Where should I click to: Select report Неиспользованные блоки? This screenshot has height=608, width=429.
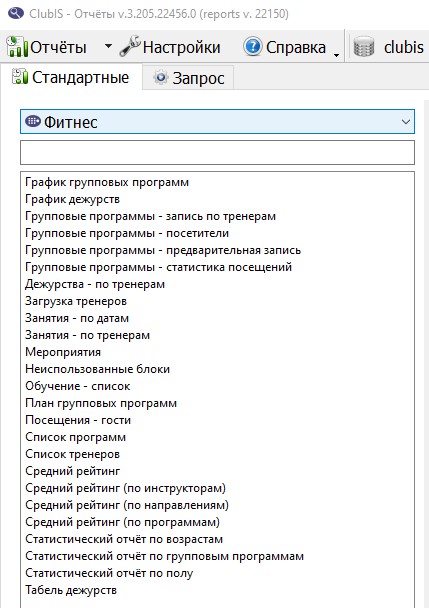pos(97,370)
